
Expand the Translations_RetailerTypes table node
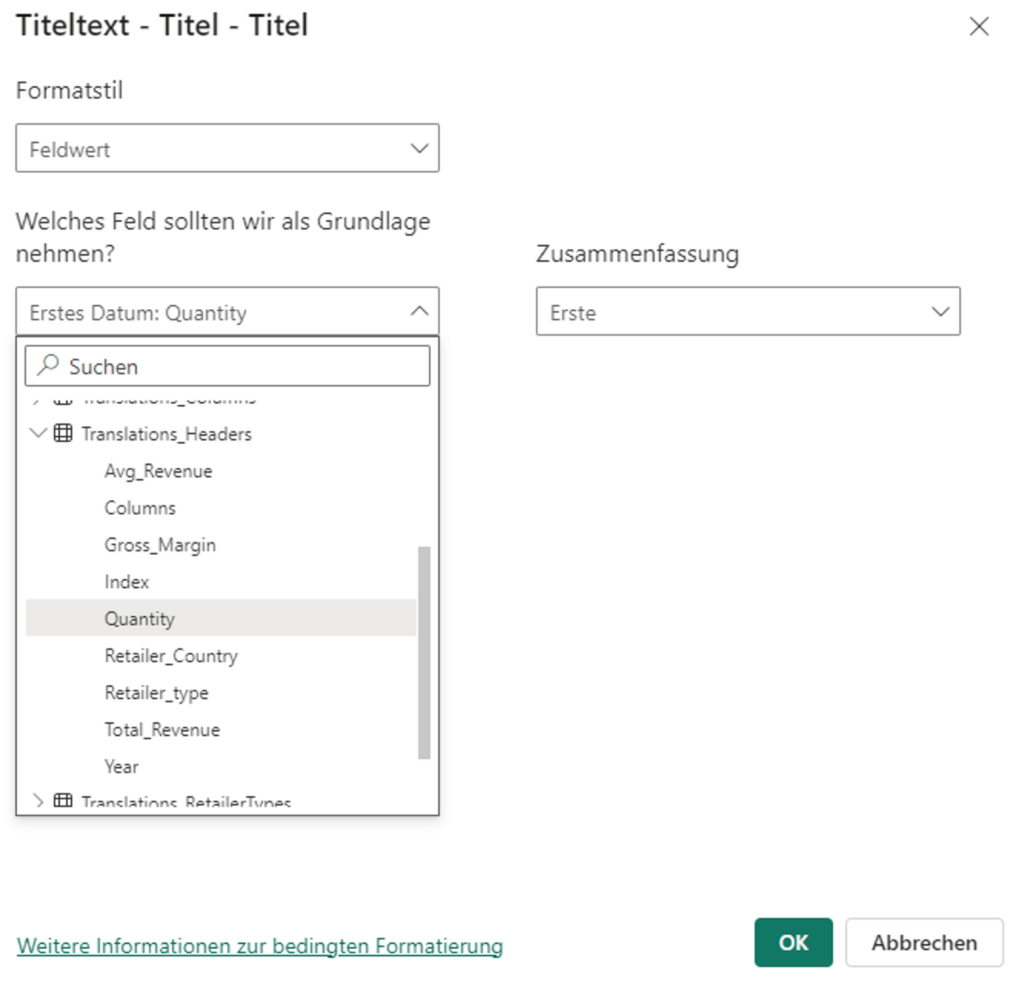click(39, 801)
